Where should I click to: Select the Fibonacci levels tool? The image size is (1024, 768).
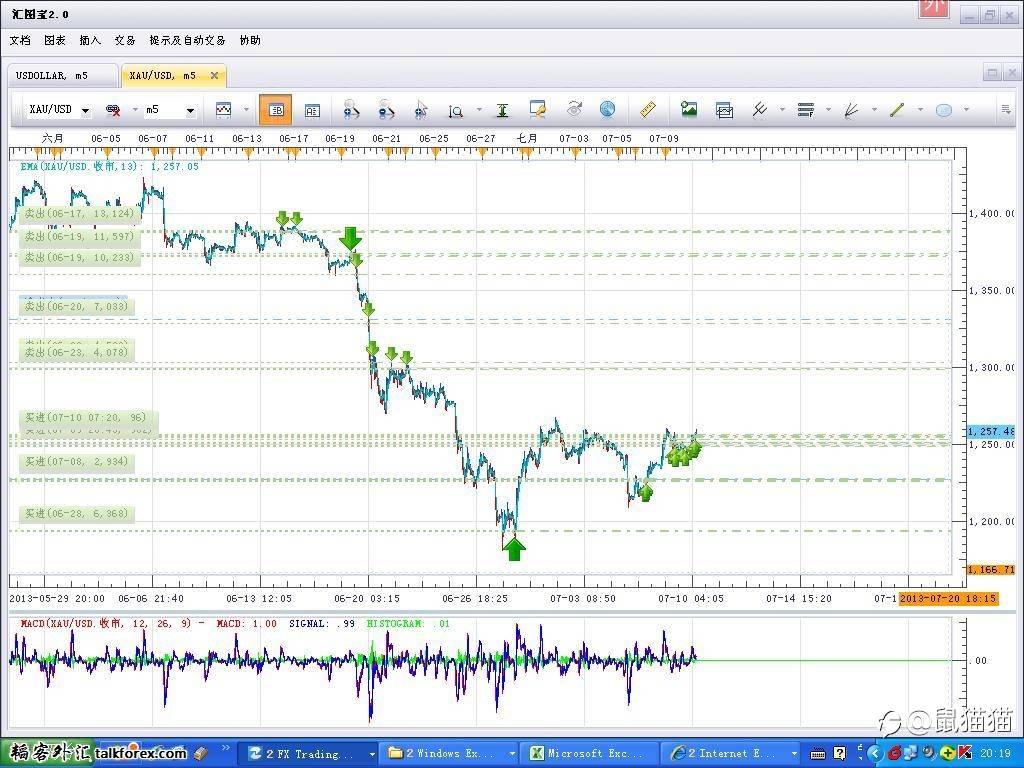[x=806, y=110]
